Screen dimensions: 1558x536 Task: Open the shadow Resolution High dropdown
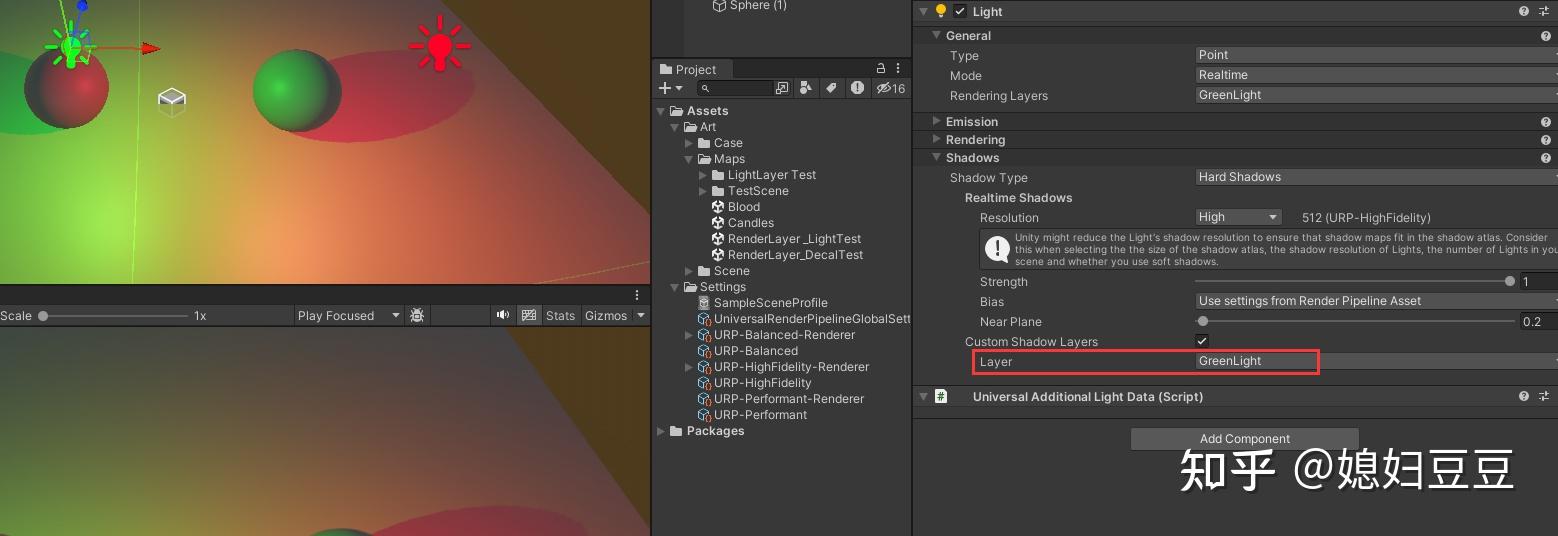[x=1239, y=217]
